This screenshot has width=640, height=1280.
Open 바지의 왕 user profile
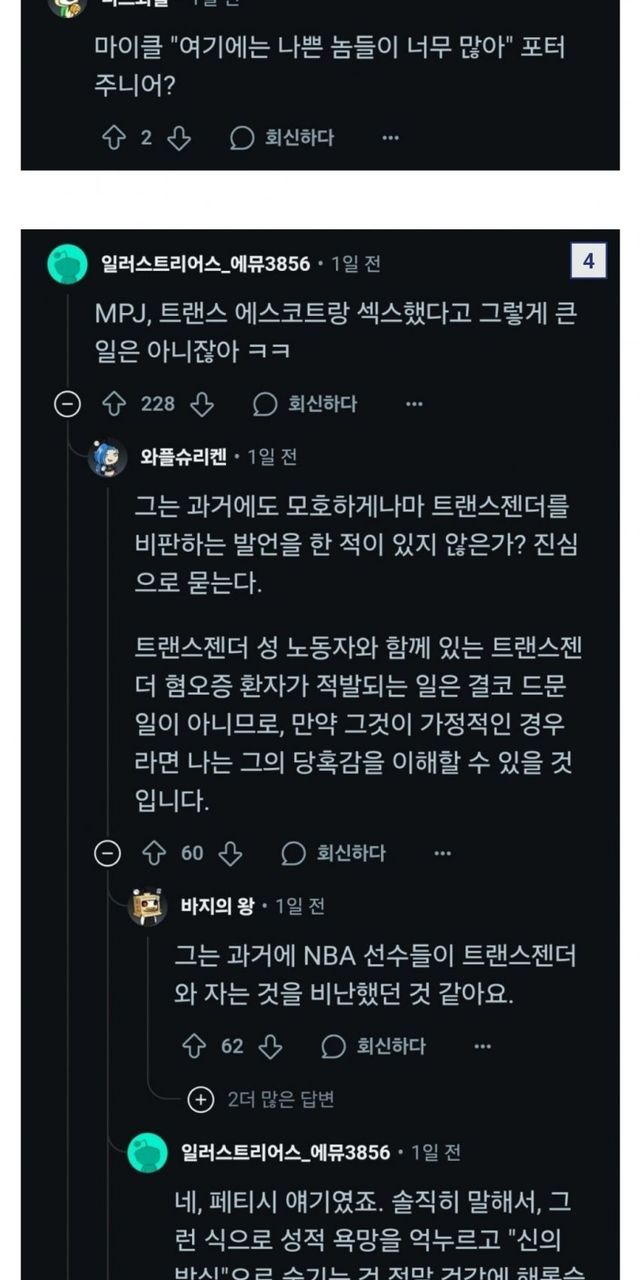[x=217, y=906]
